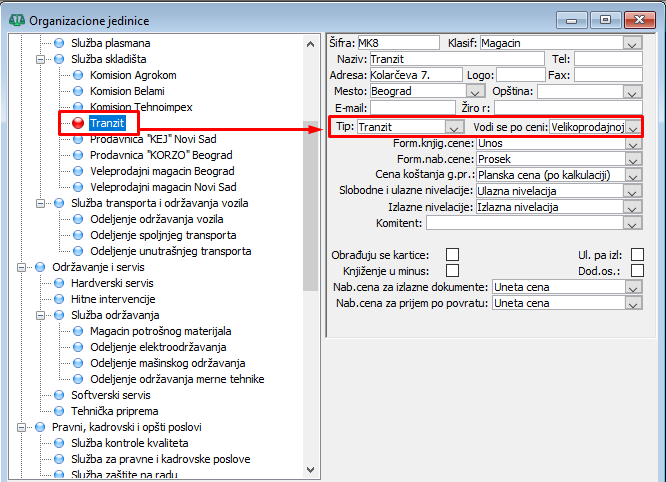This screenshot has height=482, width=666.
Task: Select Prodavnica "KORZO" Beograd in tree
Action: [x=160, y=155]
